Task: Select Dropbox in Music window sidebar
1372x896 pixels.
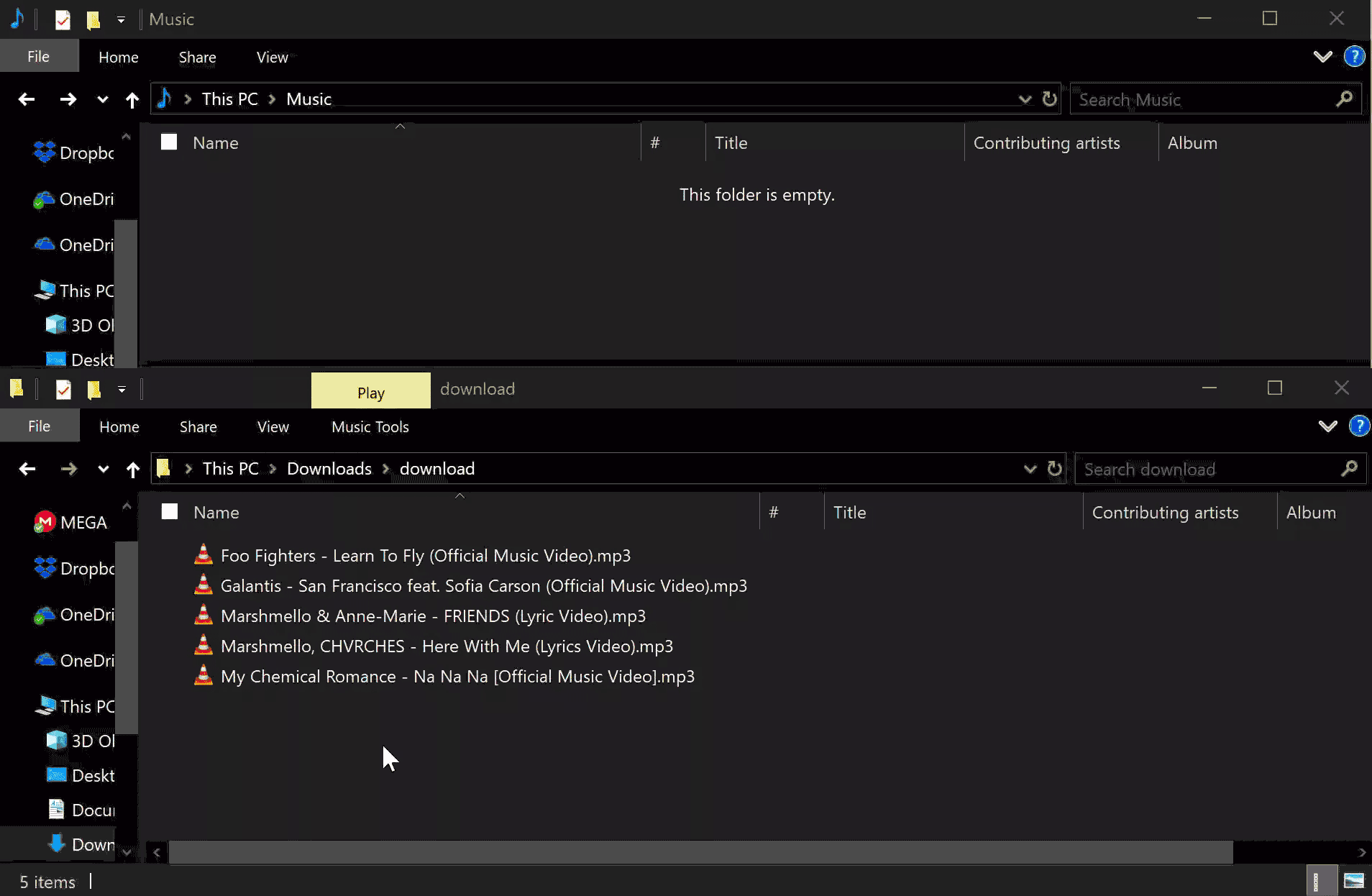Action: [74, 152]
